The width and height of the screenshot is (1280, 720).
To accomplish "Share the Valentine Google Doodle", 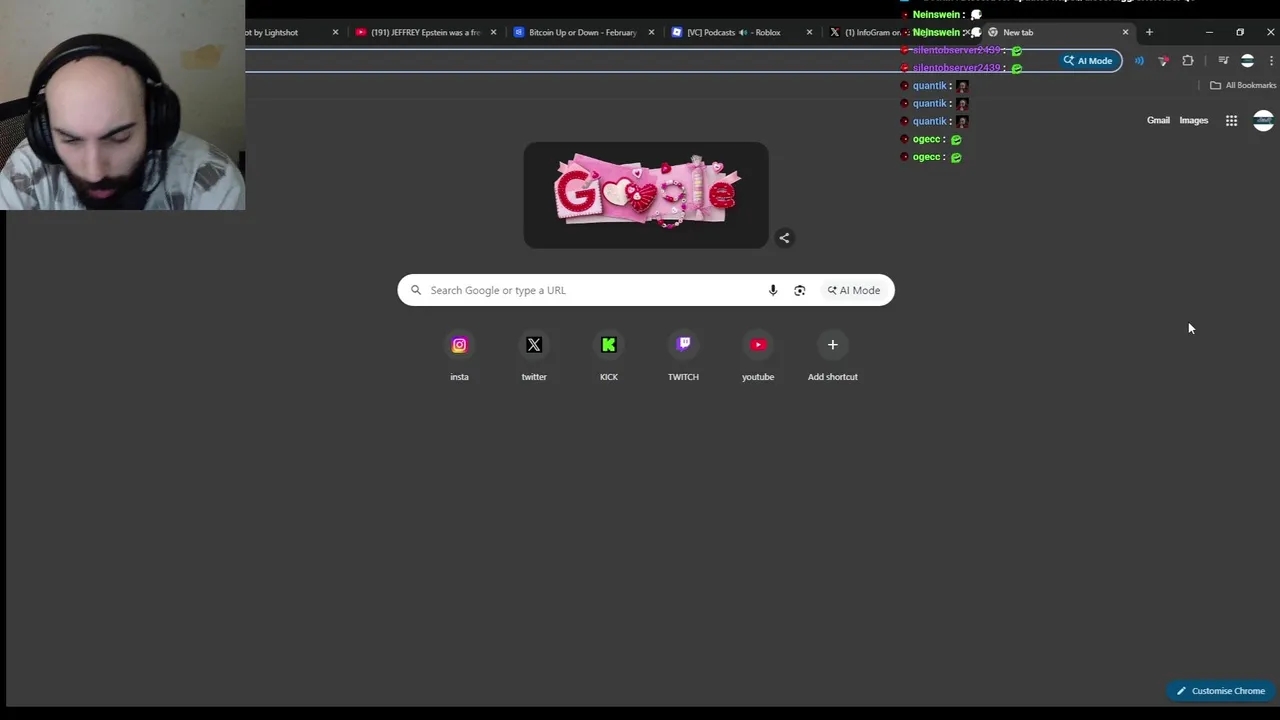I will click(784, 238).
